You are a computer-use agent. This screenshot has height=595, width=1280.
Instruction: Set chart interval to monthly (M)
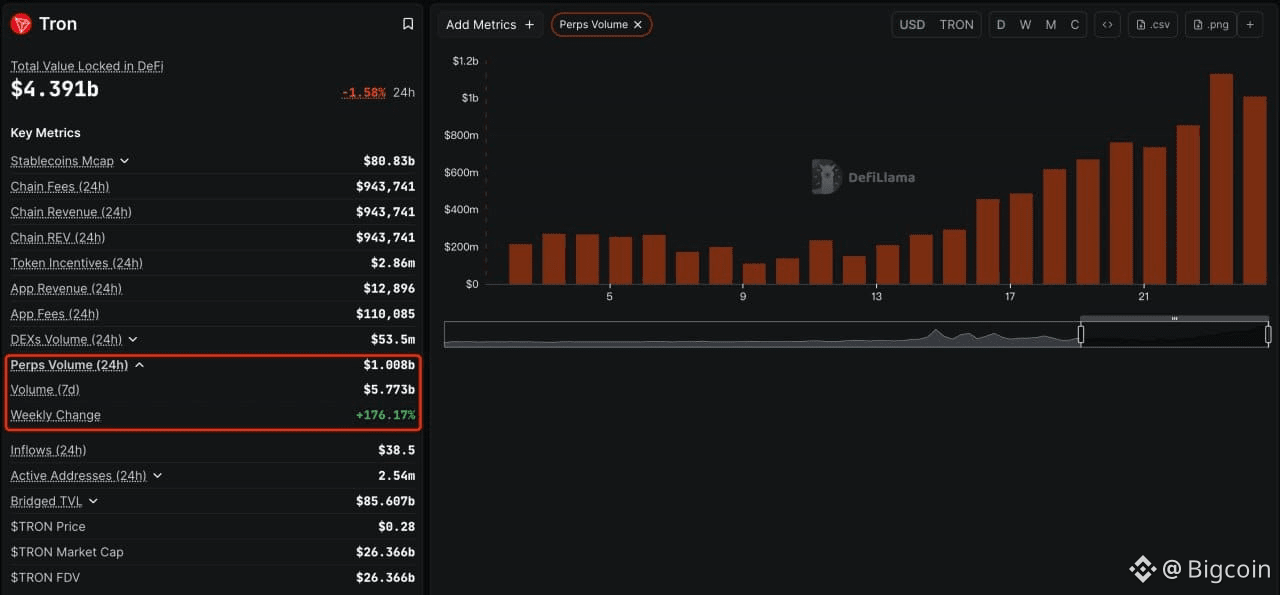tap(1050, 25)
